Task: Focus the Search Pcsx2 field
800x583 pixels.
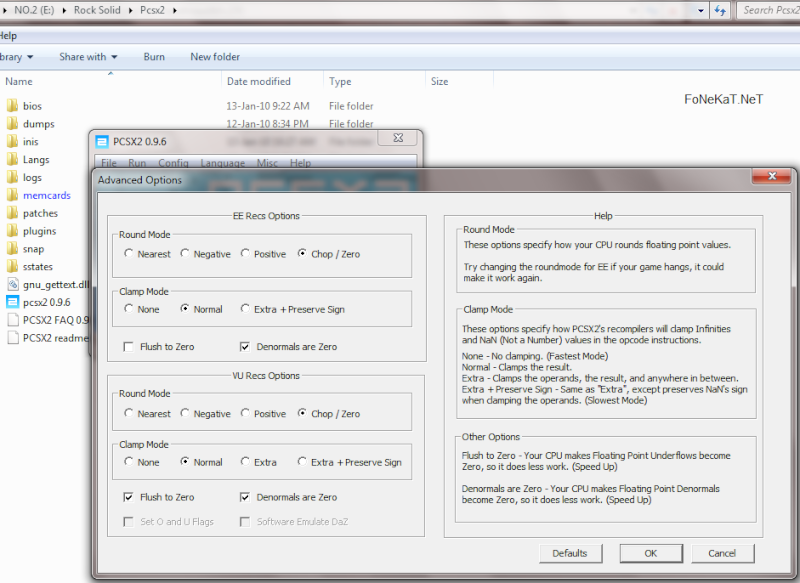Action: 769,10
